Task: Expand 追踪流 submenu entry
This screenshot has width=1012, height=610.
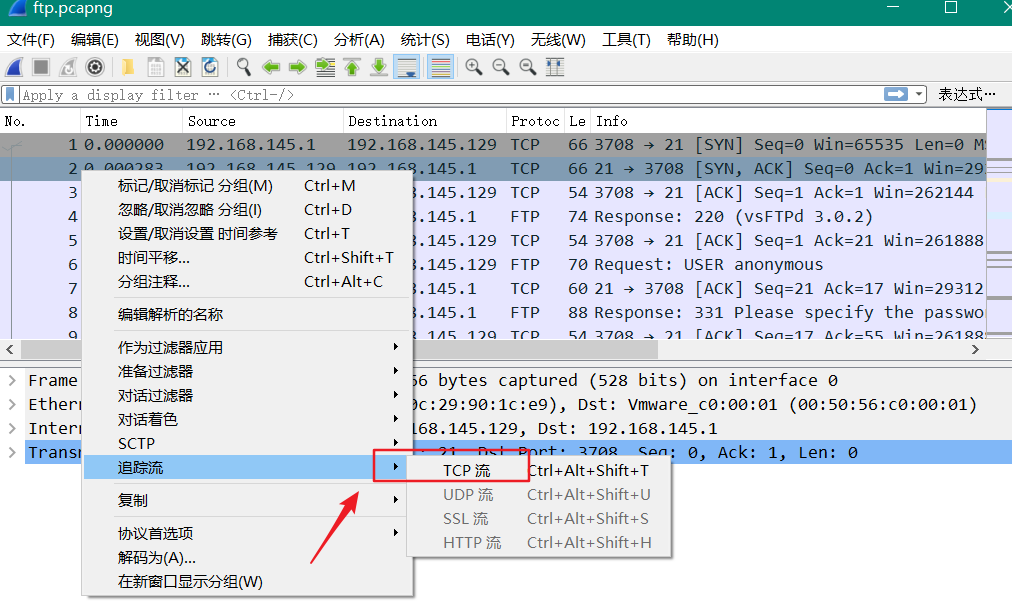Action: [247, 467]
